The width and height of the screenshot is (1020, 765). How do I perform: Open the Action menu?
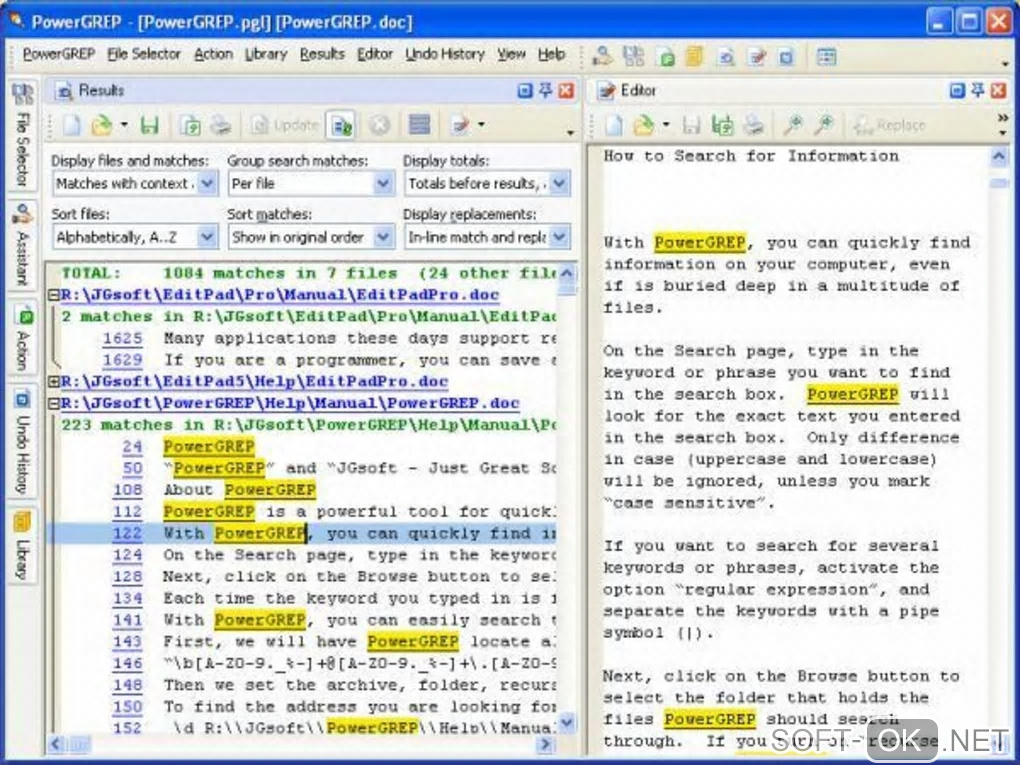tap(213, 55)
